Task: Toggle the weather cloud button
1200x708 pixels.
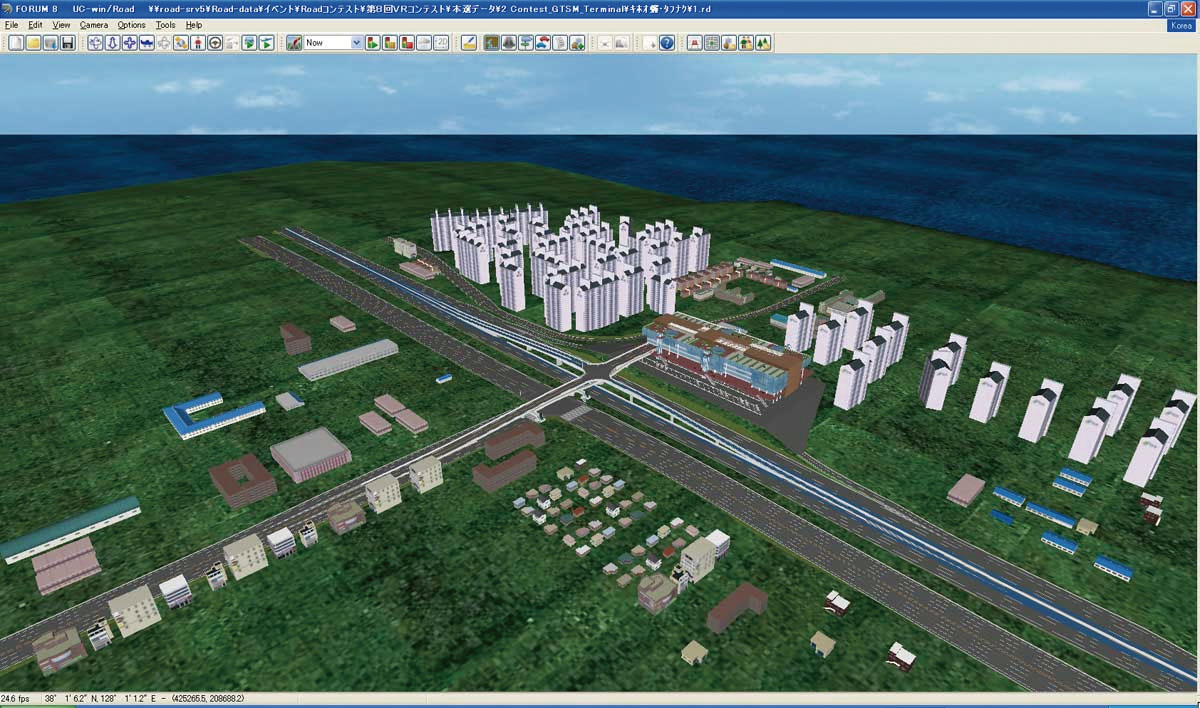Action: 424,43
